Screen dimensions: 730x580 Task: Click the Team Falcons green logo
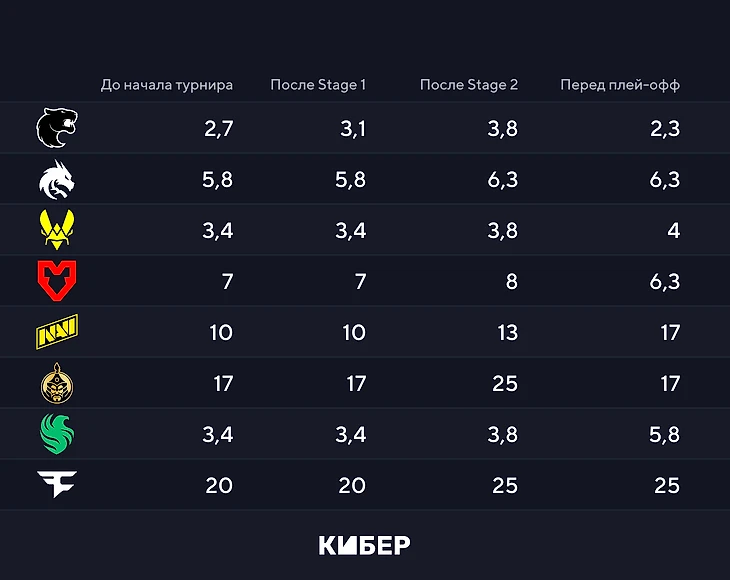pos(57,434)
